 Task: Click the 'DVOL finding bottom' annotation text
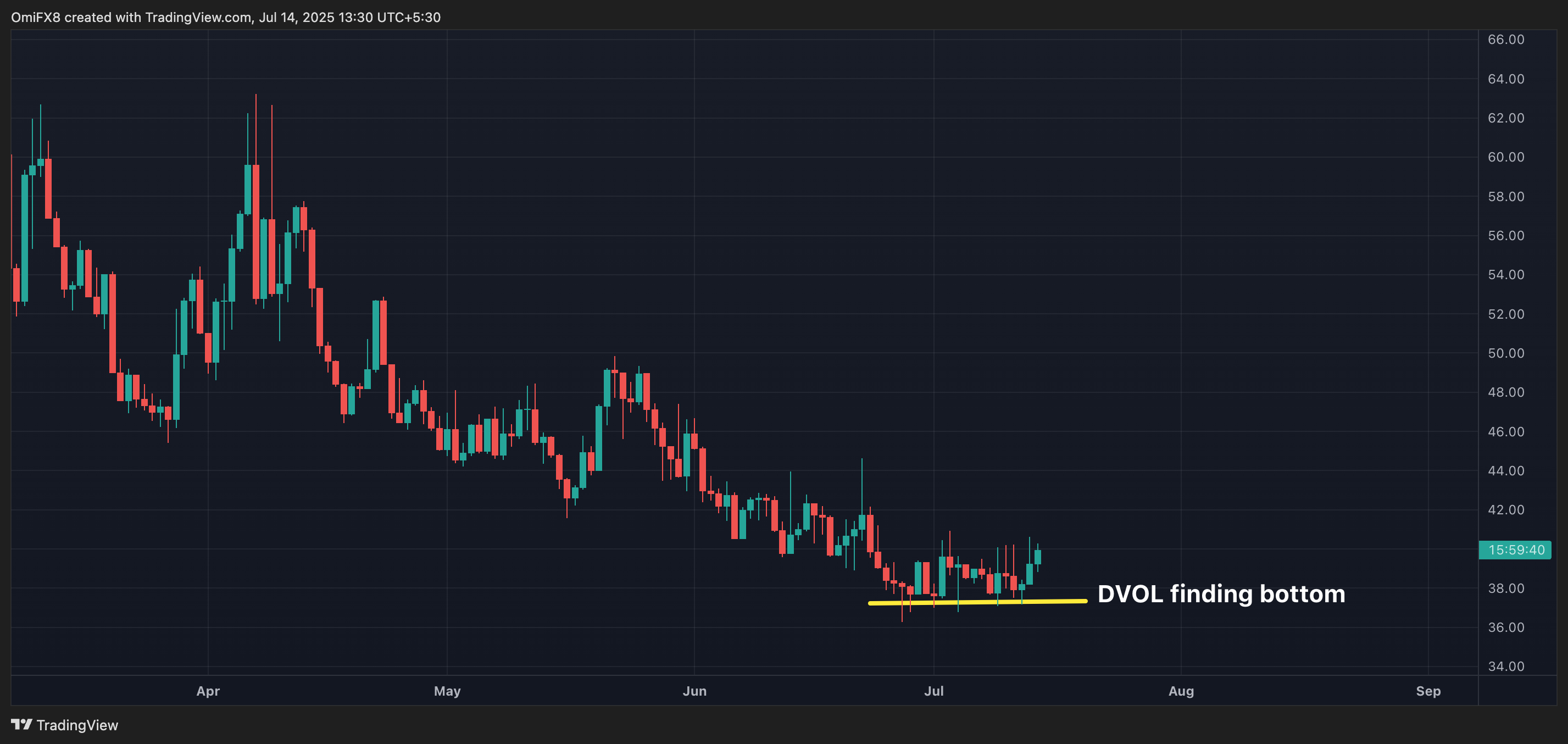(1221, 593)
